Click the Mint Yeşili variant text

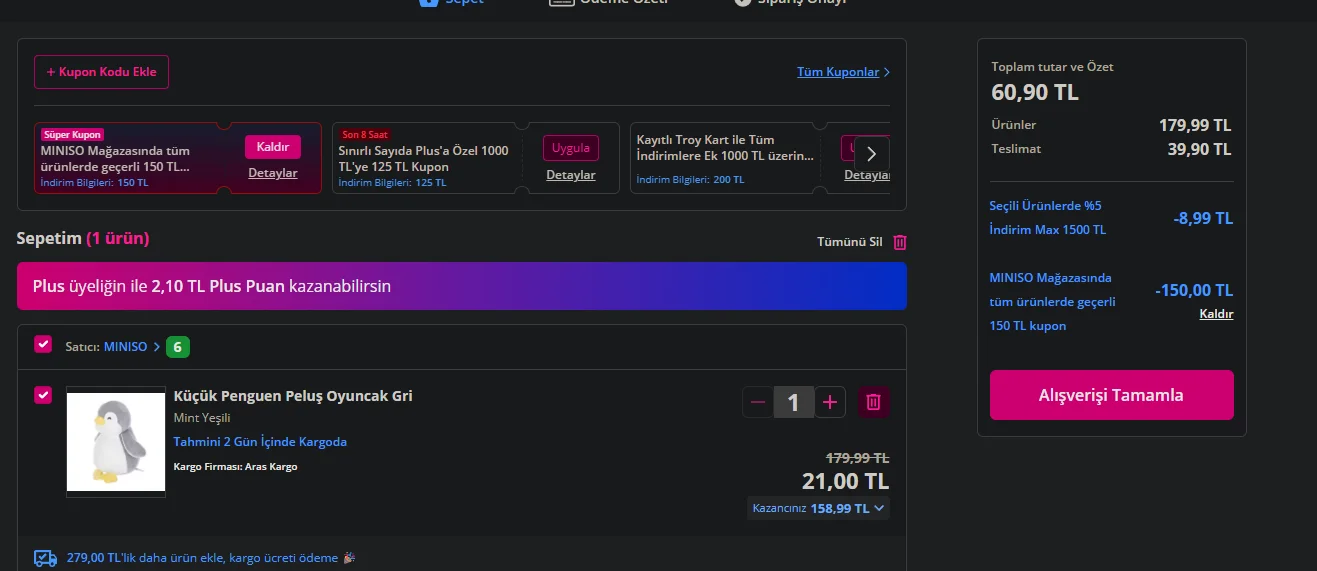click(202, 418)
